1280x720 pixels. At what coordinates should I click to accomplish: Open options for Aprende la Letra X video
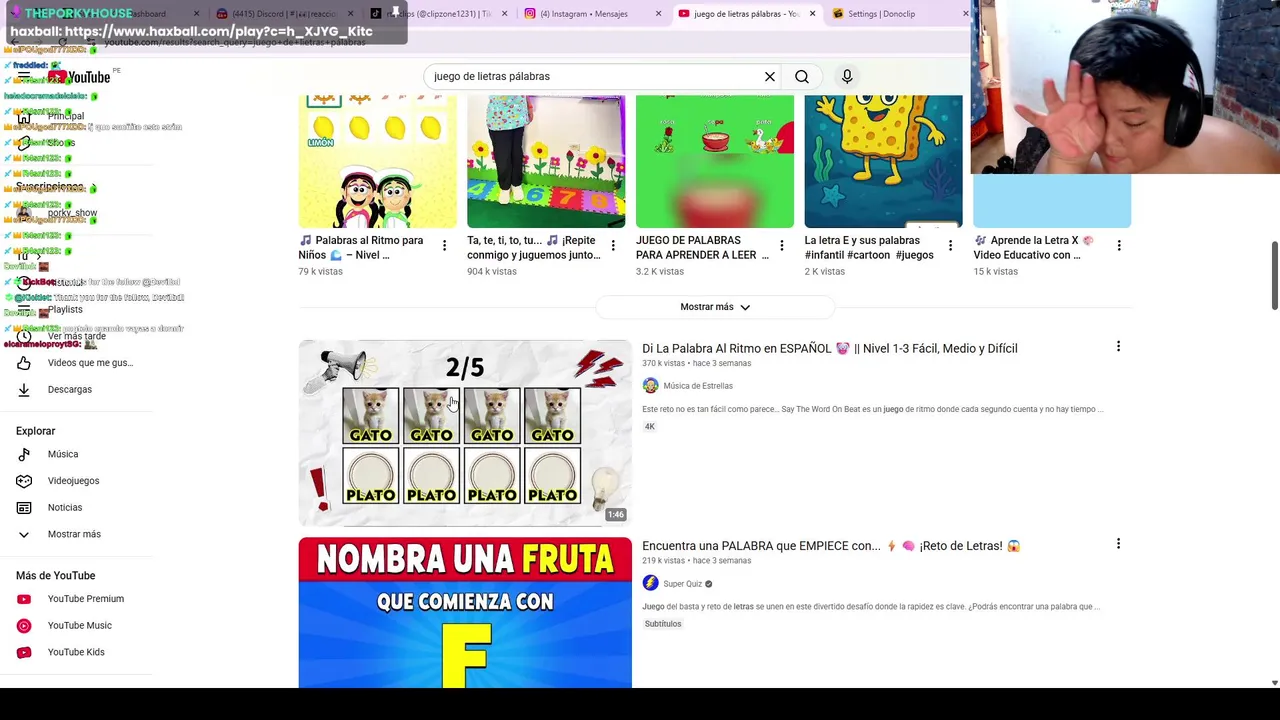coord(1119,246)
